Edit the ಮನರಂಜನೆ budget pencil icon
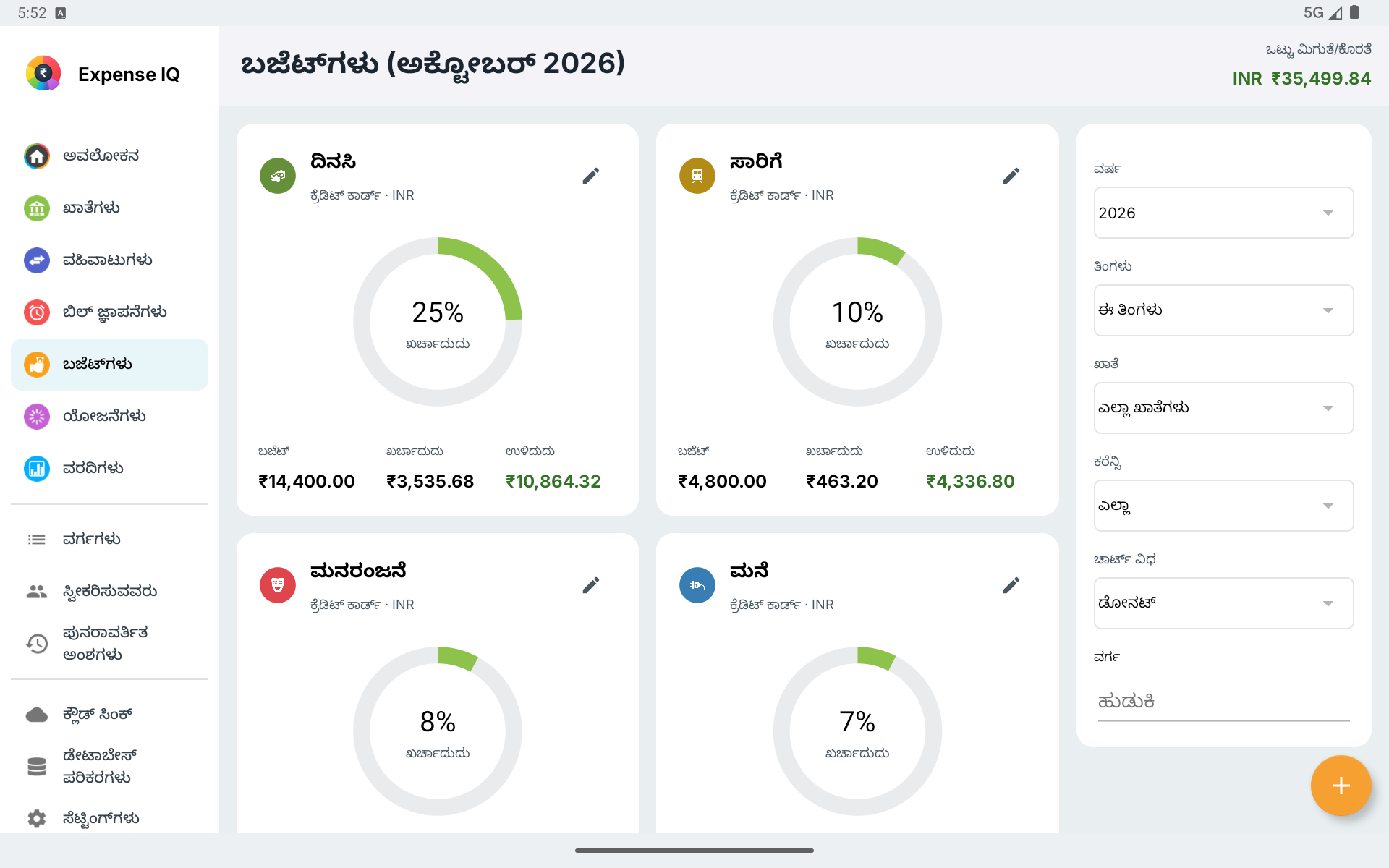Image resolution: width=1389 pixels, height=868 pixels. pos(591,585)
